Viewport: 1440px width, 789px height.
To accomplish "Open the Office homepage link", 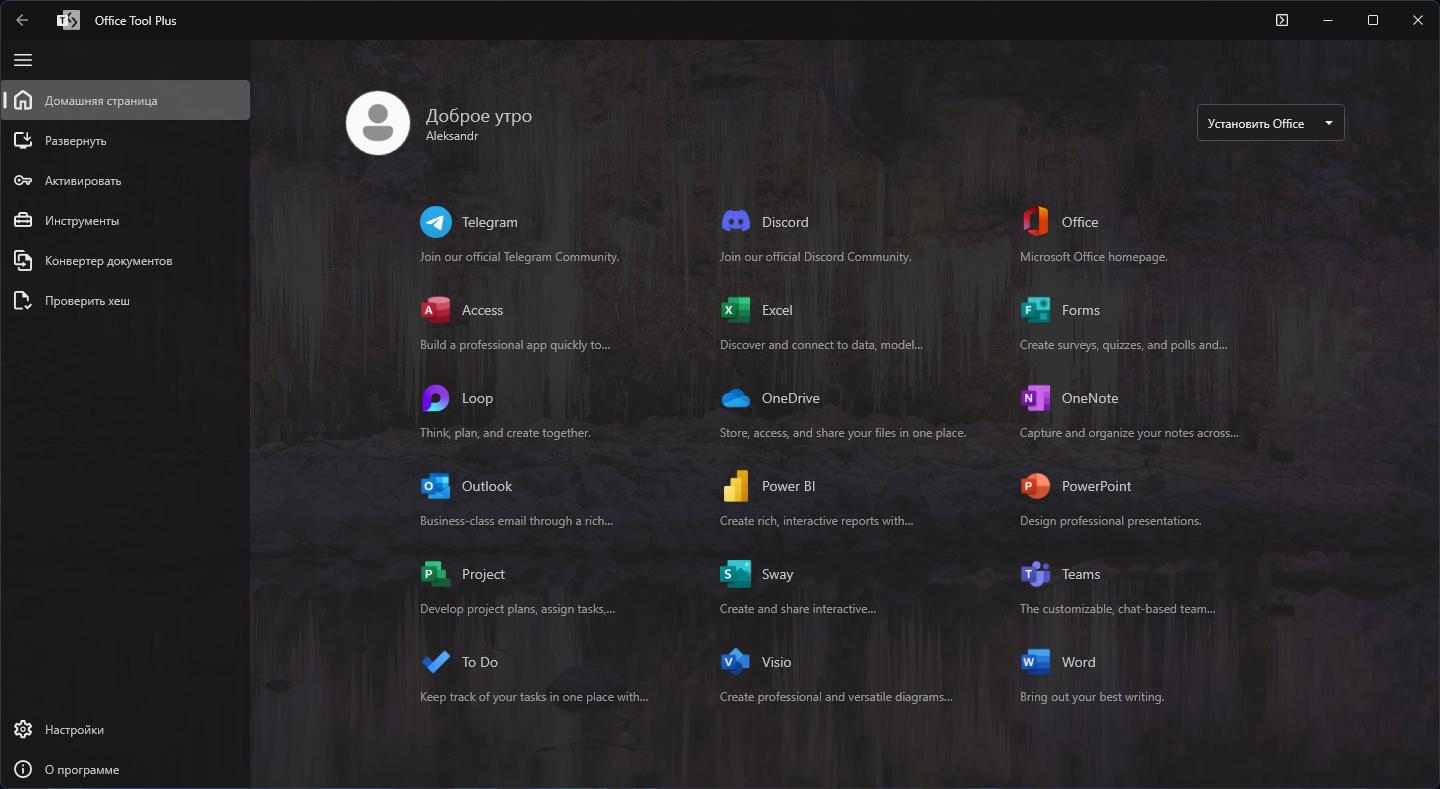I will click(x=1080, y=222).
